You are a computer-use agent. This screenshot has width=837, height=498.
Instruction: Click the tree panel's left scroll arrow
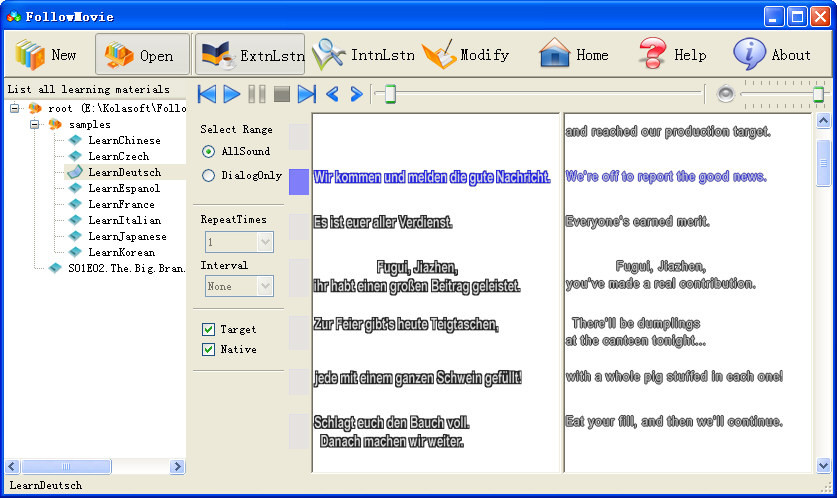pos(12,467)
